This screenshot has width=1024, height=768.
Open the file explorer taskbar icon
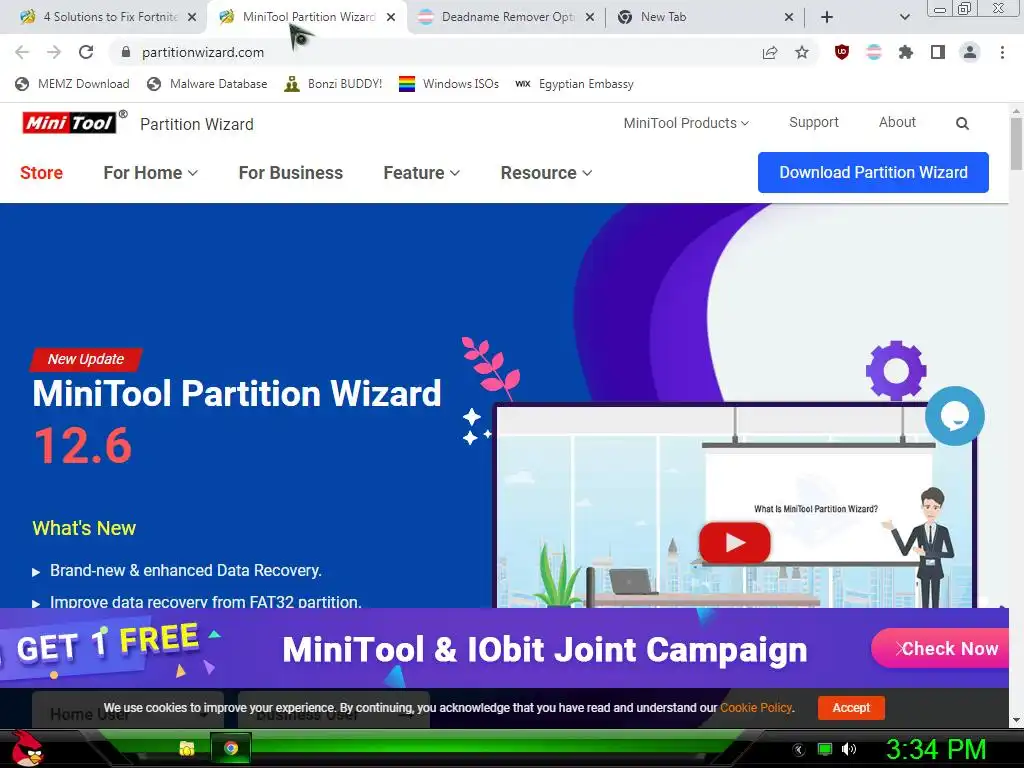(187, 748)
